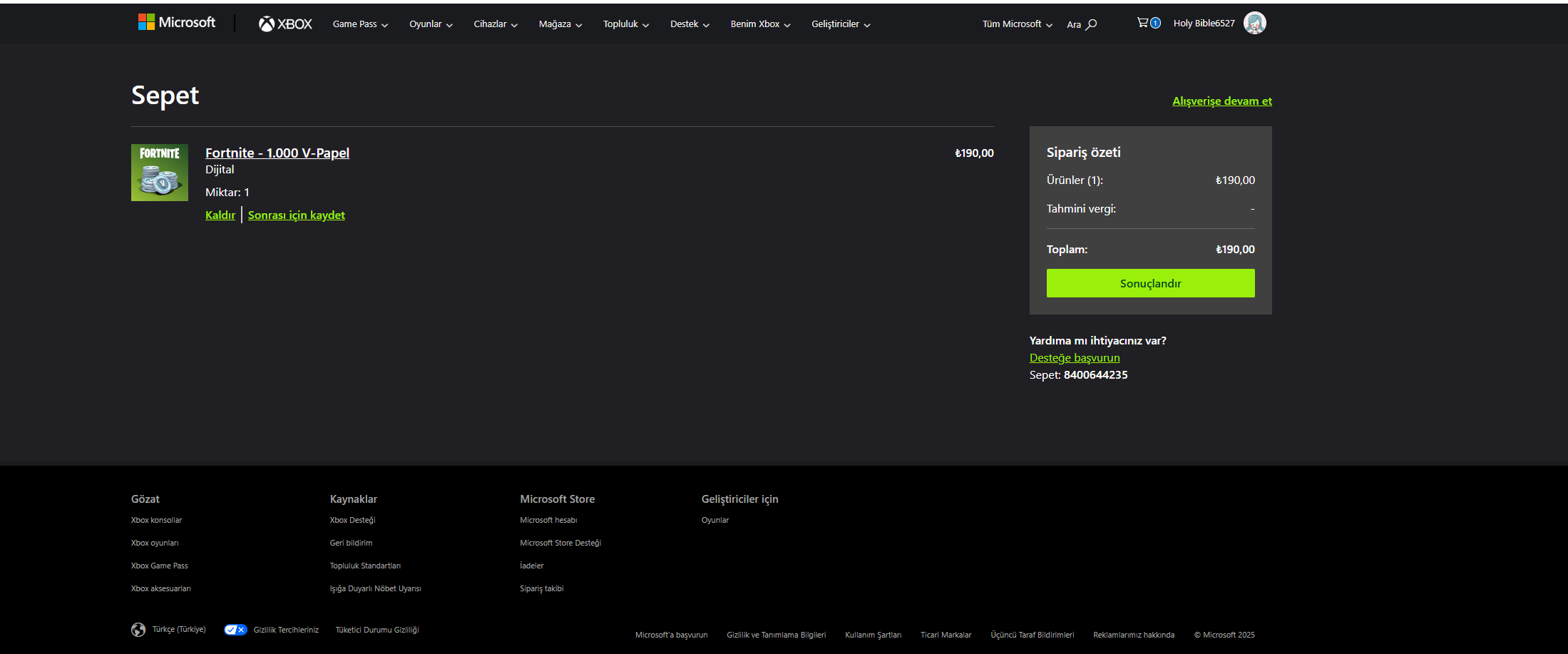Image resolution: width=1568 pixels, height=654 pixels.
Task: Click the Miktar: 1 quantity text
Action: tap(227, 193)
